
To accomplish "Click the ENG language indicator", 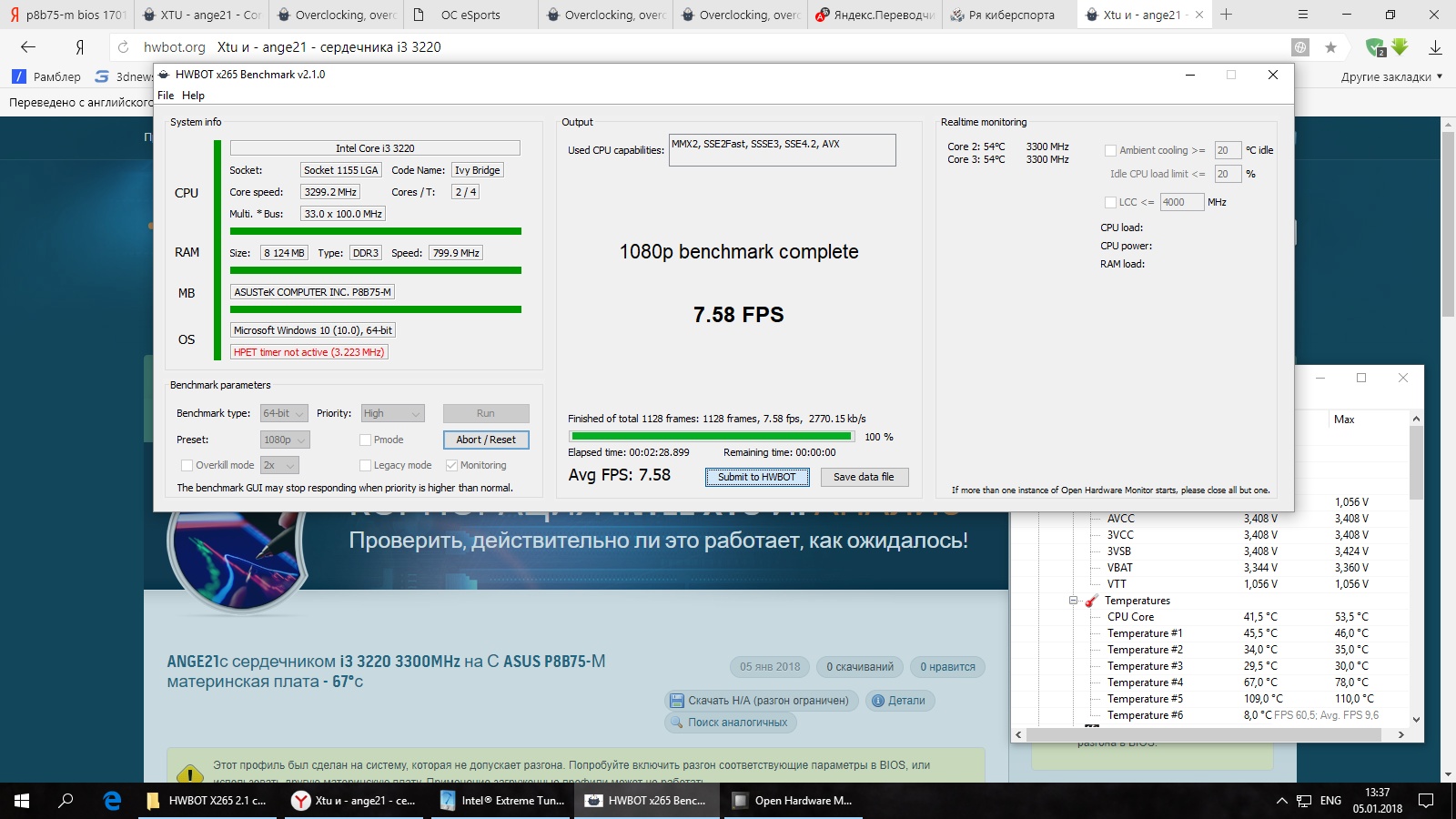I will pyautogui.click(x=1330, y=801).
